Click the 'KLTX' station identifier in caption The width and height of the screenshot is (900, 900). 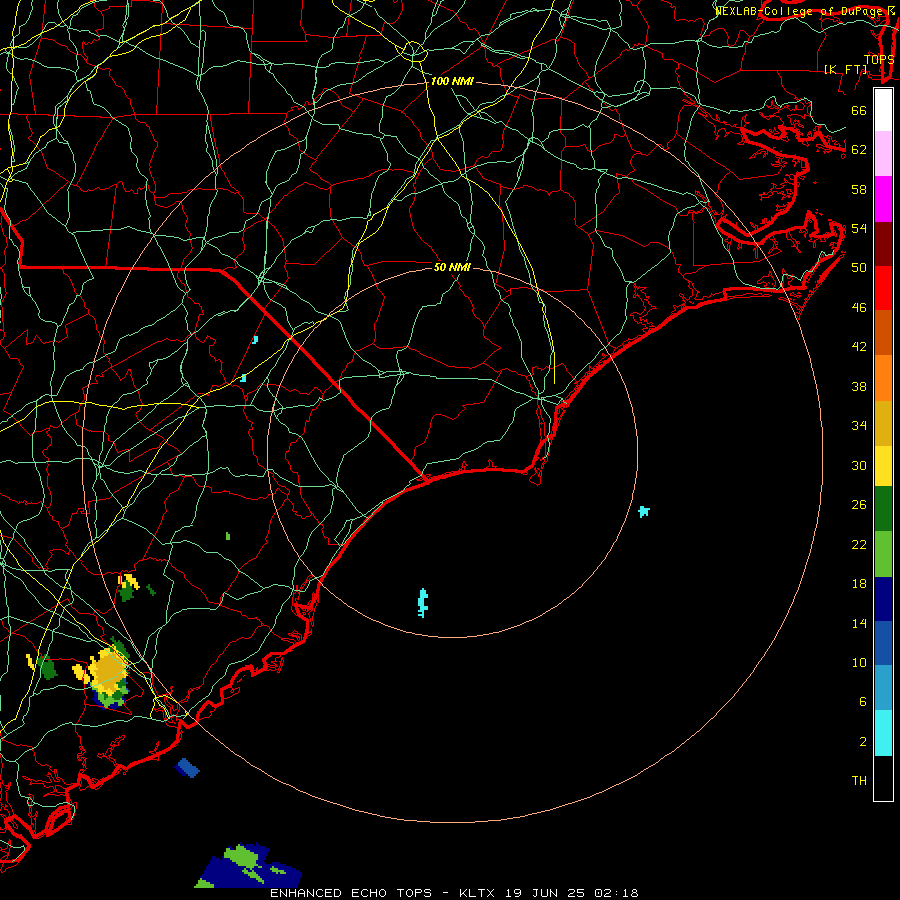477,893
